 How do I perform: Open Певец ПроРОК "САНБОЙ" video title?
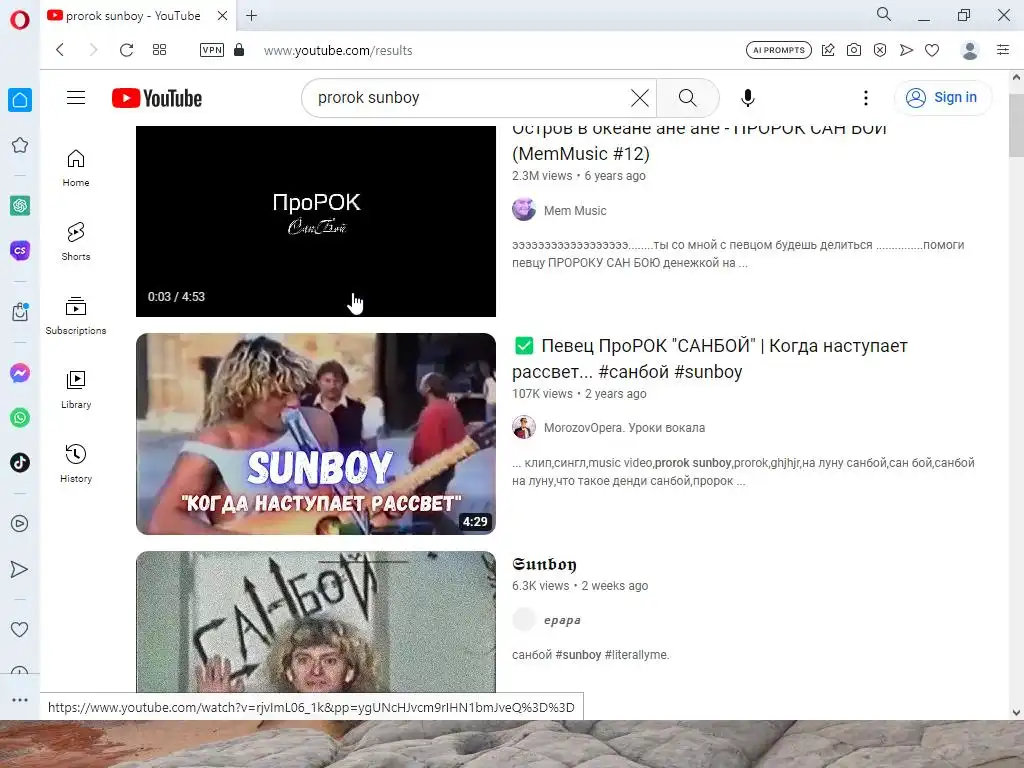point(710,359)
